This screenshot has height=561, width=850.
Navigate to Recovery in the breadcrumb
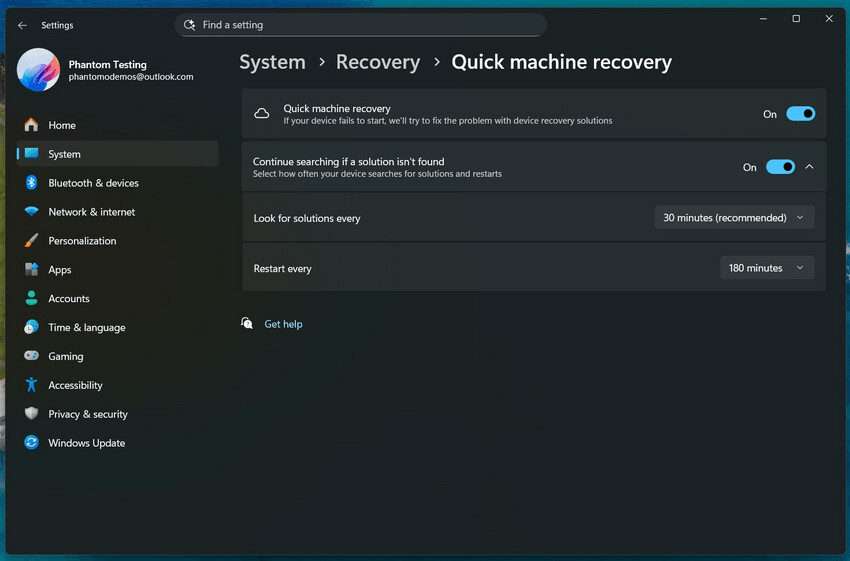(377, 62)
